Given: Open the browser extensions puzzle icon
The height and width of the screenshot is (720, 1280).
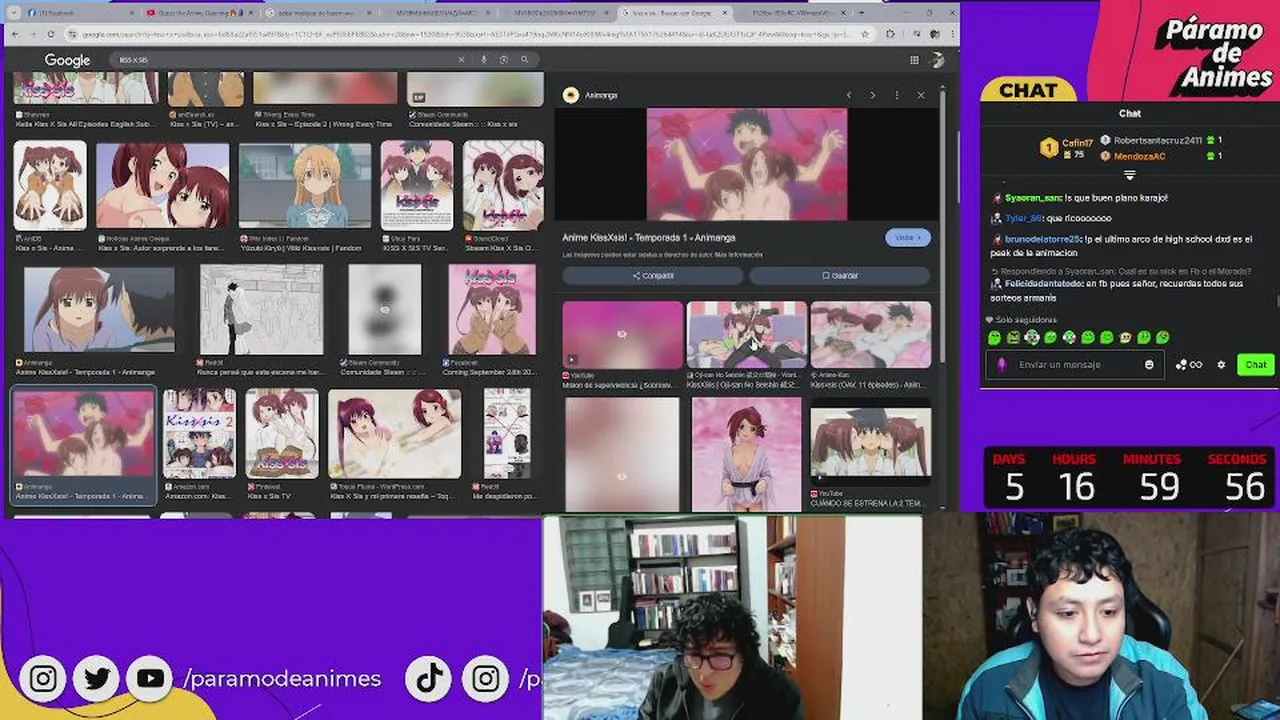Looking at the screenshot, I should [890, 34].
